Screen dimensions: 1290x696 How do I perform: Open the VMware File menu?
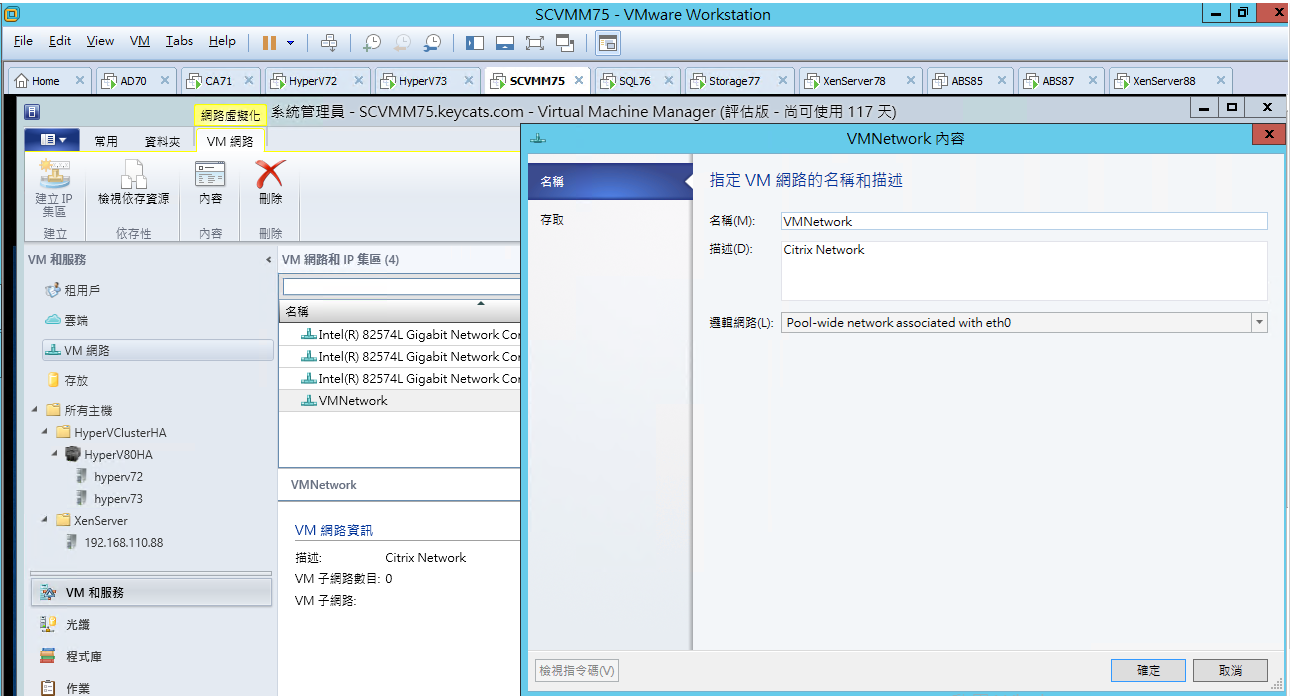[x=24, y=41]
